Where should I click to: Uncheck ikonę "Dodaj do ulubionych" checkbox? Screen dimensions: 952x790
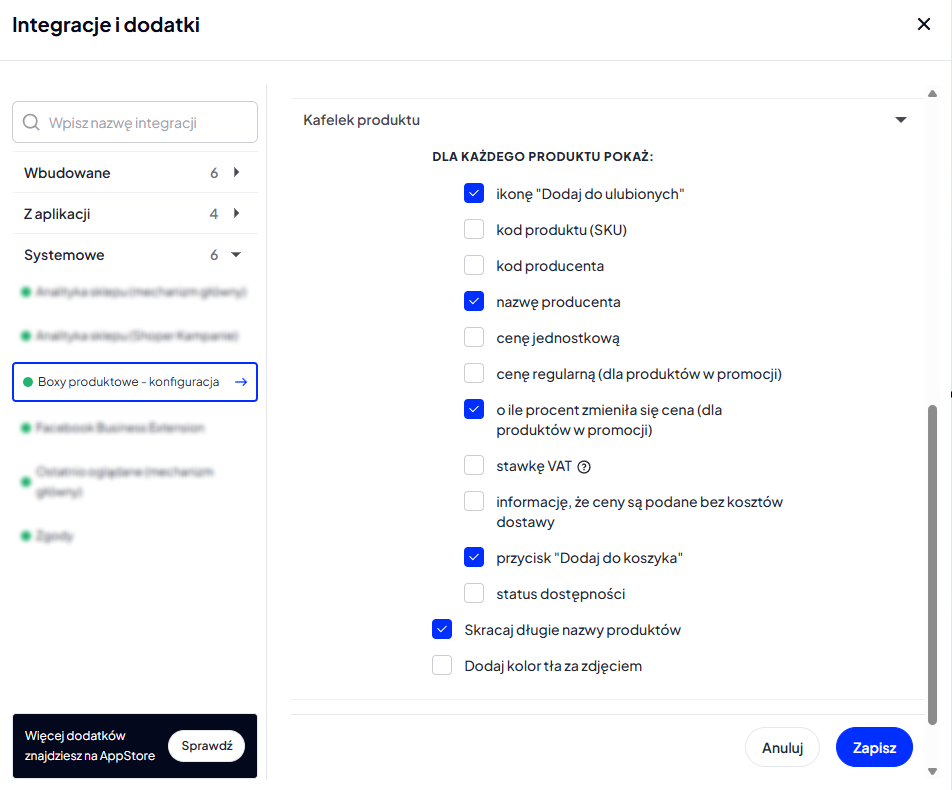pos(474,193)
